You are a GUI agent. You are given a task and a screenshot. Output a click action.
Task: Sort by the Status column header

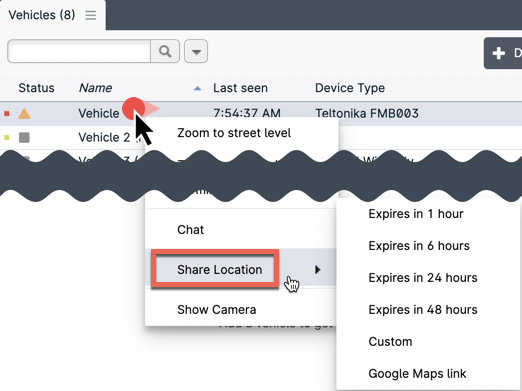[36, 88]
